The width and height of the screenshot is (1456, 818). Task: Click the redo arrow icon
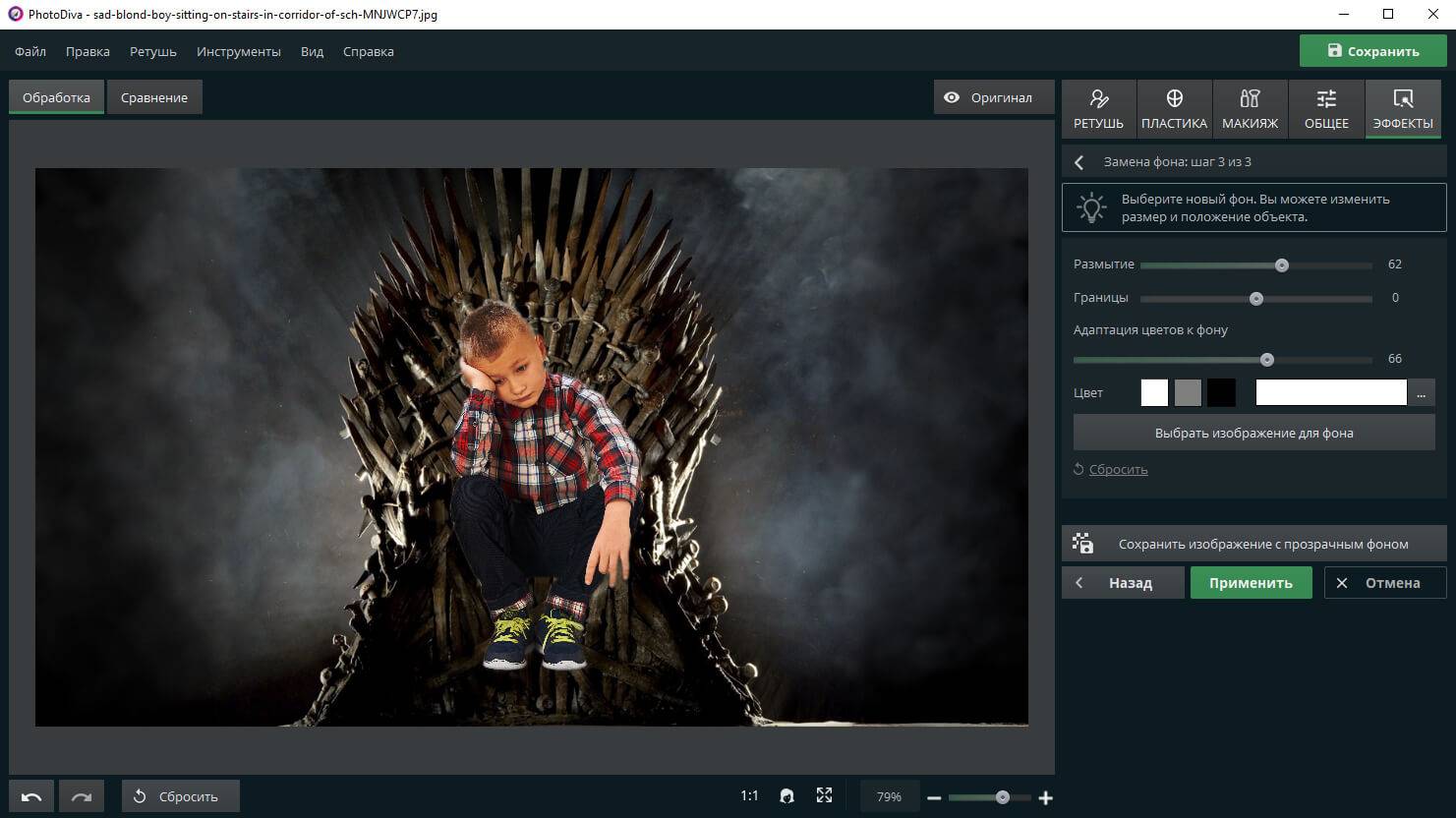(x=82, y=796)
